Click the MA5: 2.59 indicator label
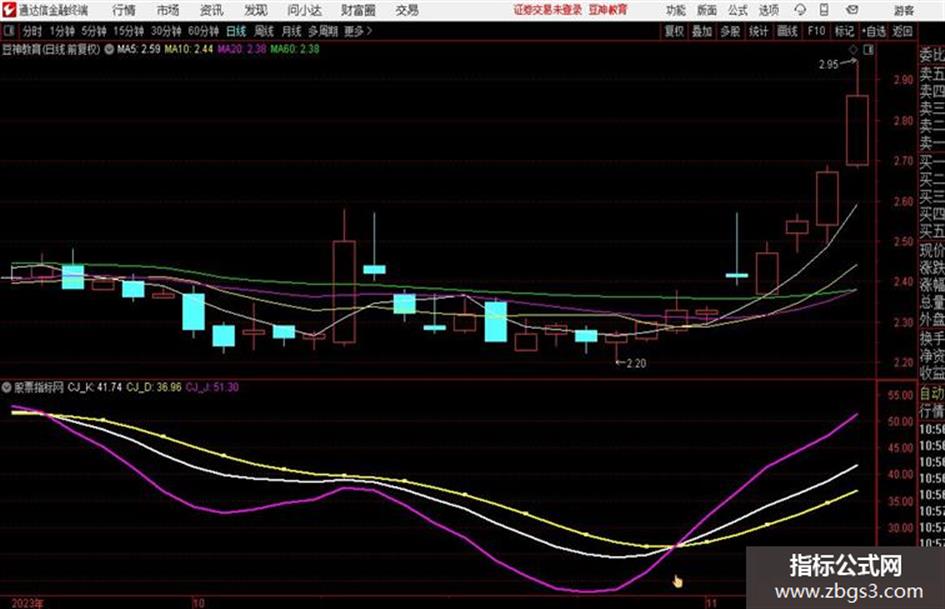 139,49
